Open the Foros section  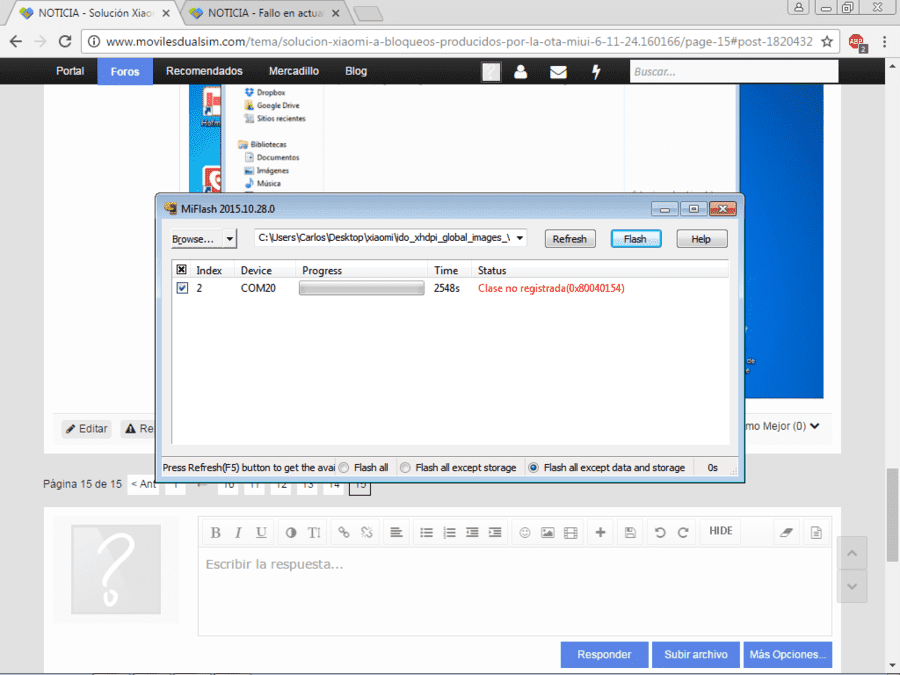point(125,71)
